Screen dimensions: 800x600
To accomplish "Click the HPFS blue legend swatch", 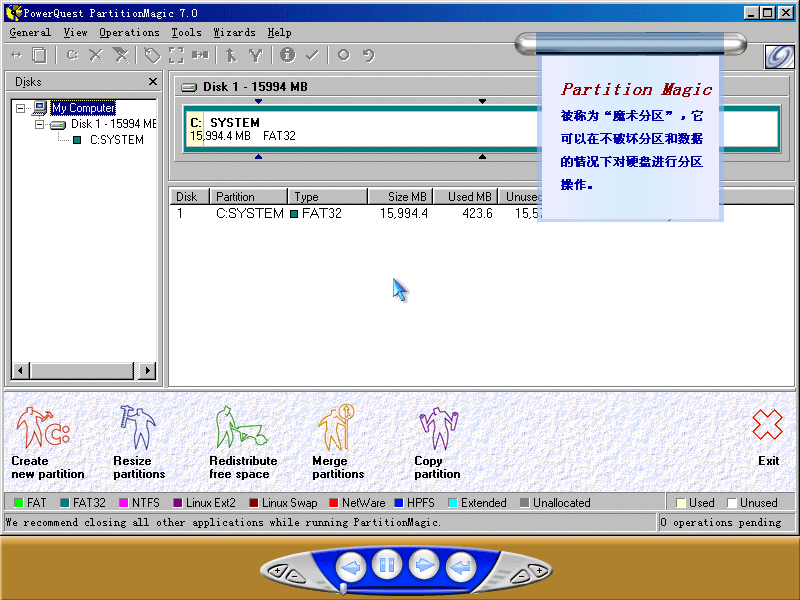I will pos(399,503).
